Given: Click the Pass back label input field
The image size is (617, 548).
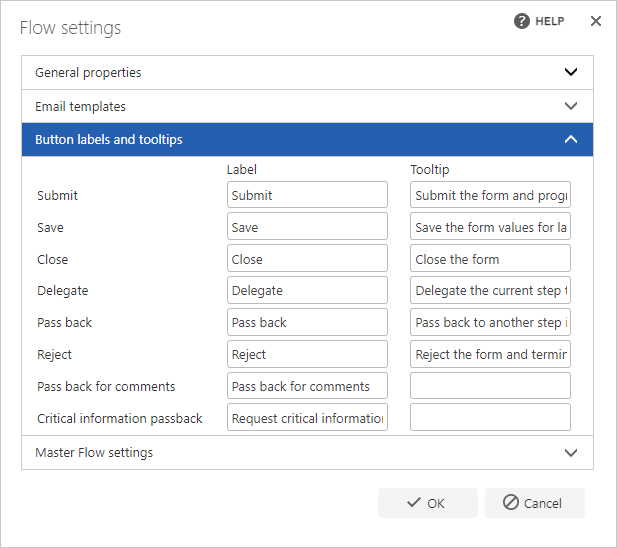Looking at the screenshot, I should tap(307, 322).
